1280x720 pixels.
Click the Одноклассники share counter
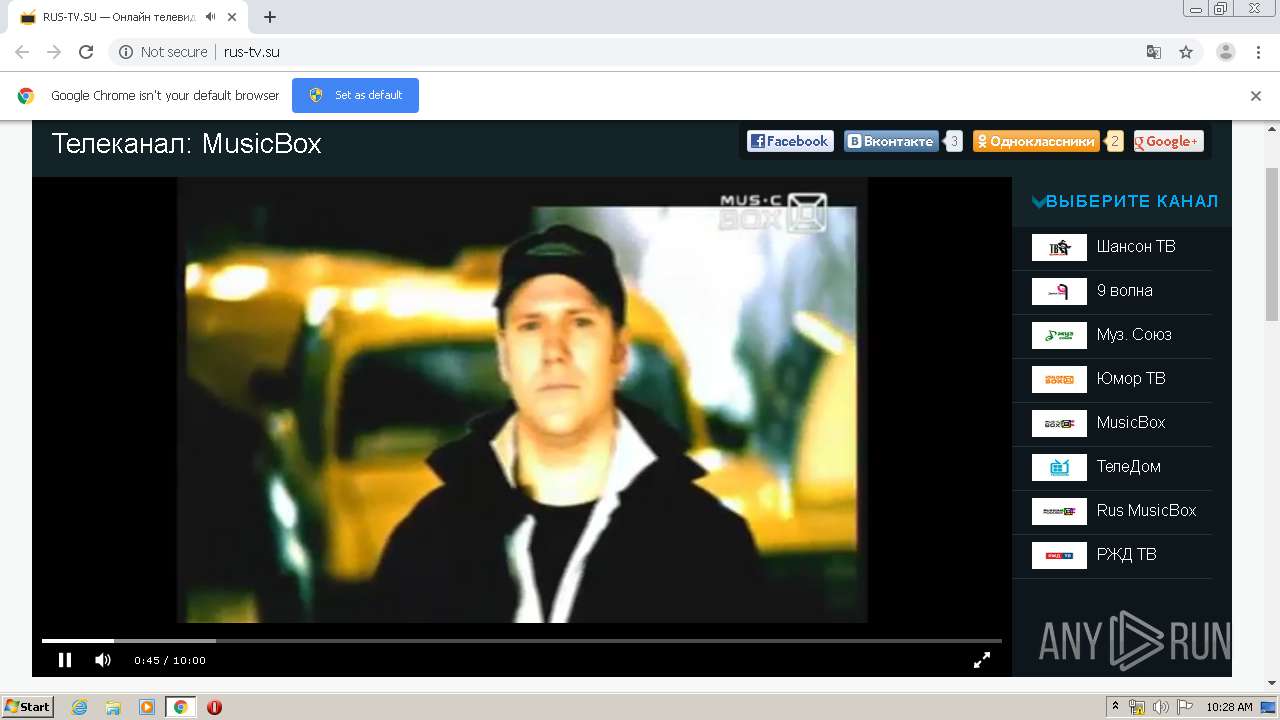click(x=1115, y=142)
